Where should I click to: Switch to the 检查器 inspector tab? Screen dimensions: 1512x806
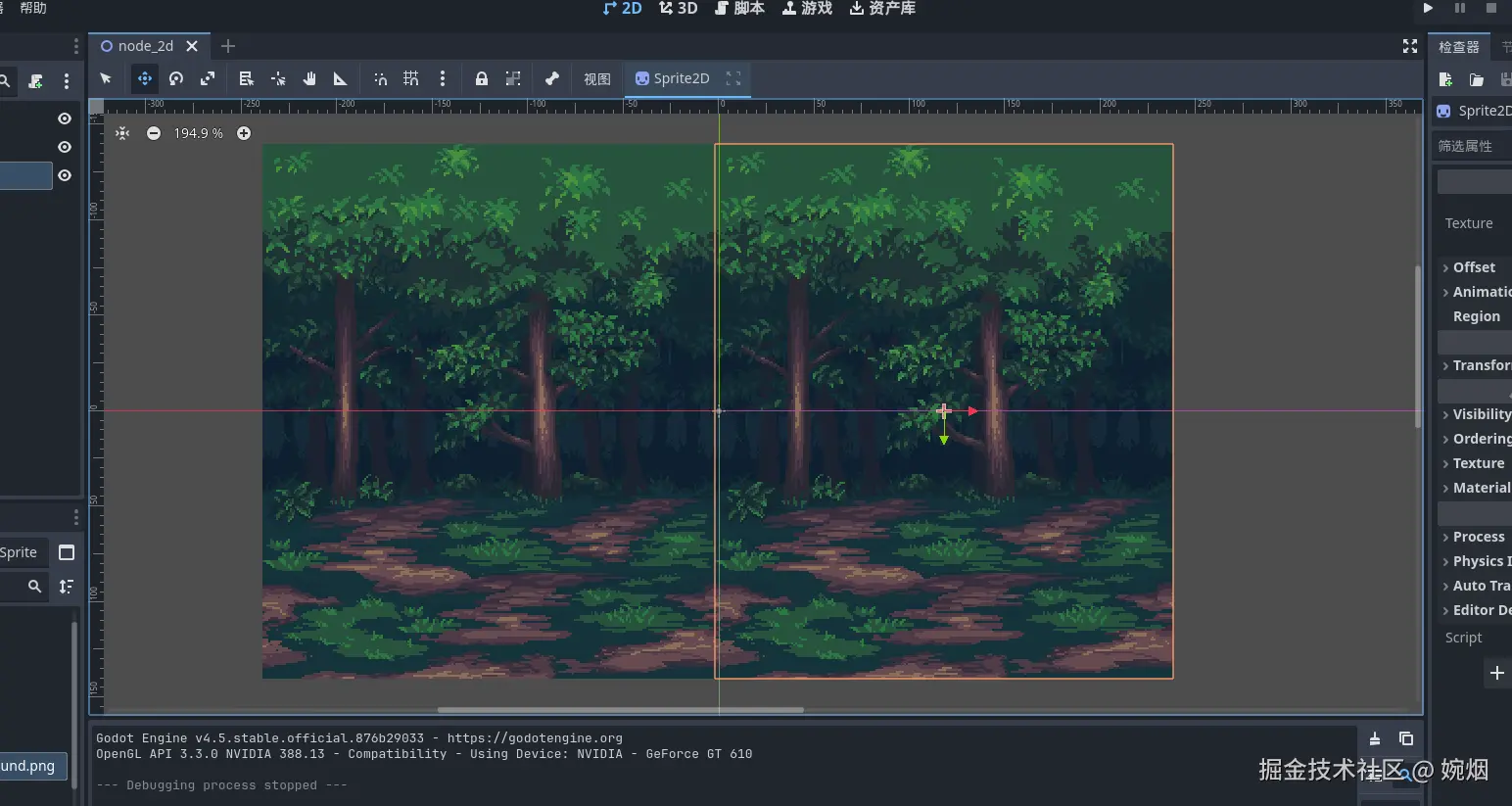point(1459,46)
